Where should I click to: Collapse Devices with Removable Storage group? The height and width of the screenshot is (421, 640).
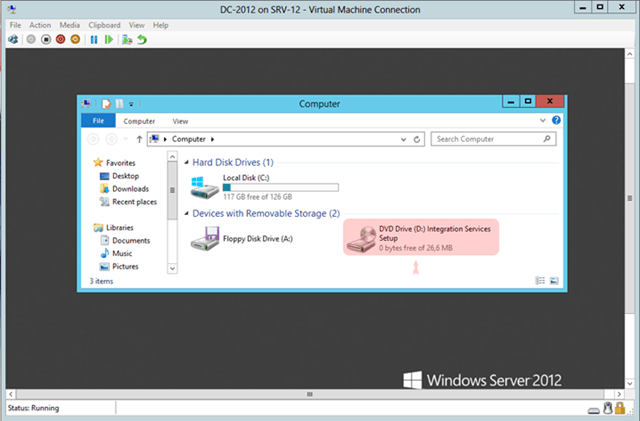click(x=187, y=214)
